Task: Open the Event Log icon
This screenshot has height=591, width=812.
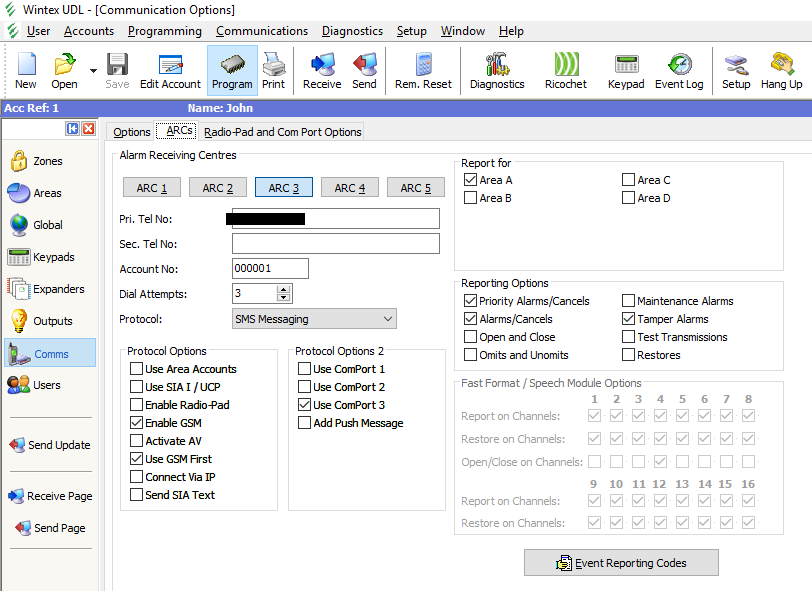Action: point(679,70)
